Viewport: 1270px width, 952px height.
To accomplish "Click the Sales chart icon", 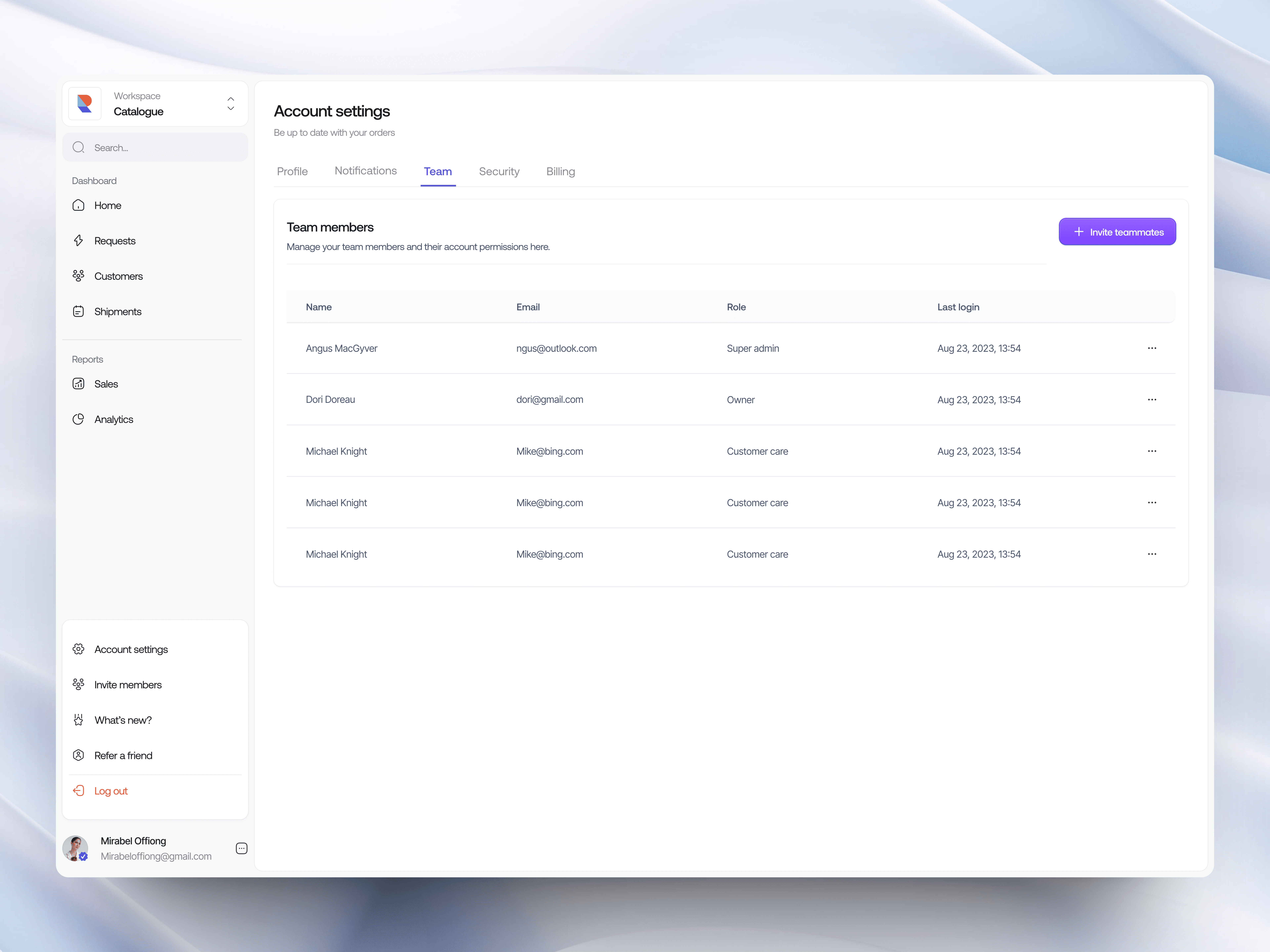I will [x=79, y=384].
